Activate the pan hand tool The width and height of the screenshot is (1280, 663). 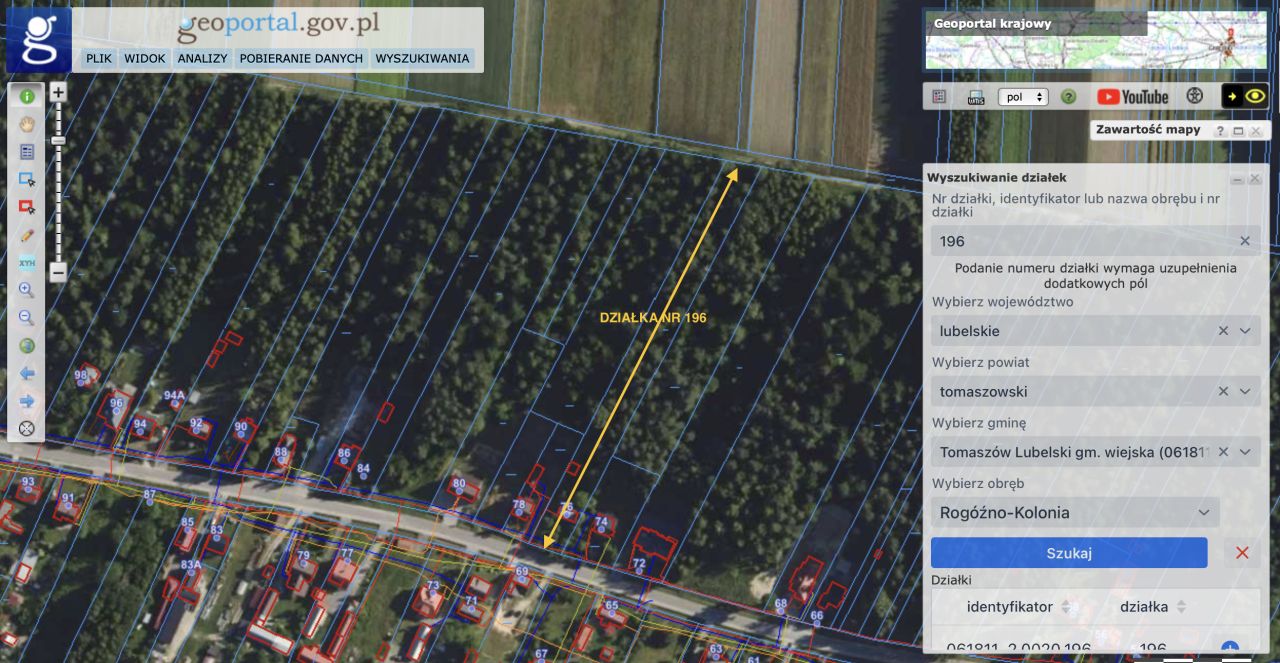coord(27,124)
